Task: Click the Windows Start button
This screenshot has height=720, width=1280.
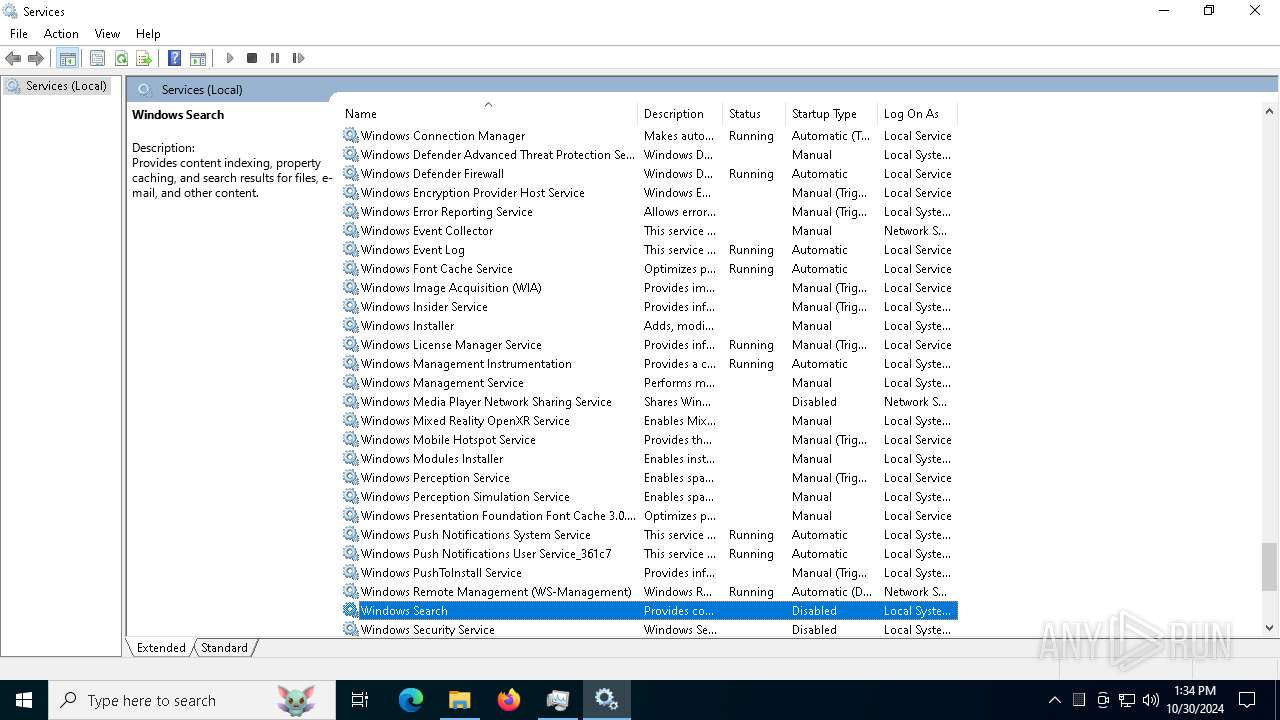Action: coord(24,700)
